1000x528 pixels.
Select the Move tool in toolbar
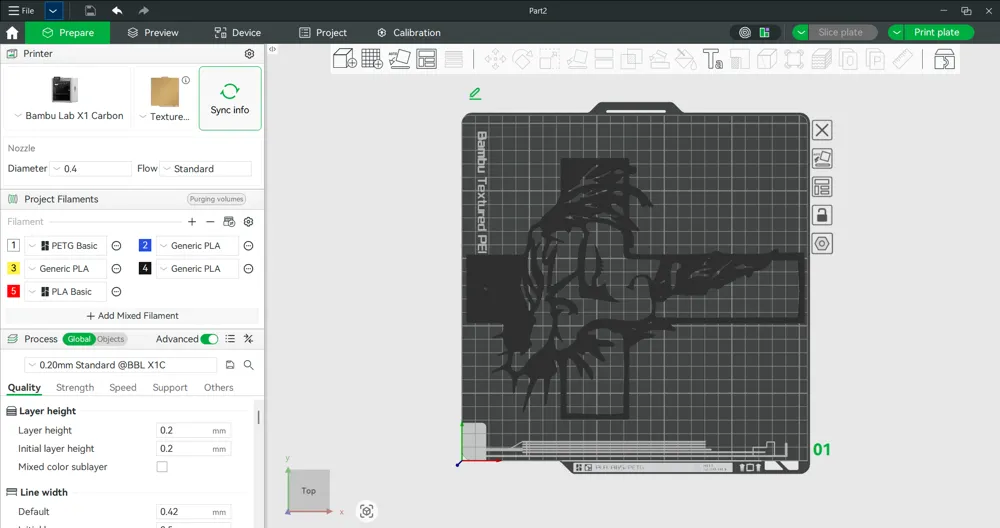(495, 59)
